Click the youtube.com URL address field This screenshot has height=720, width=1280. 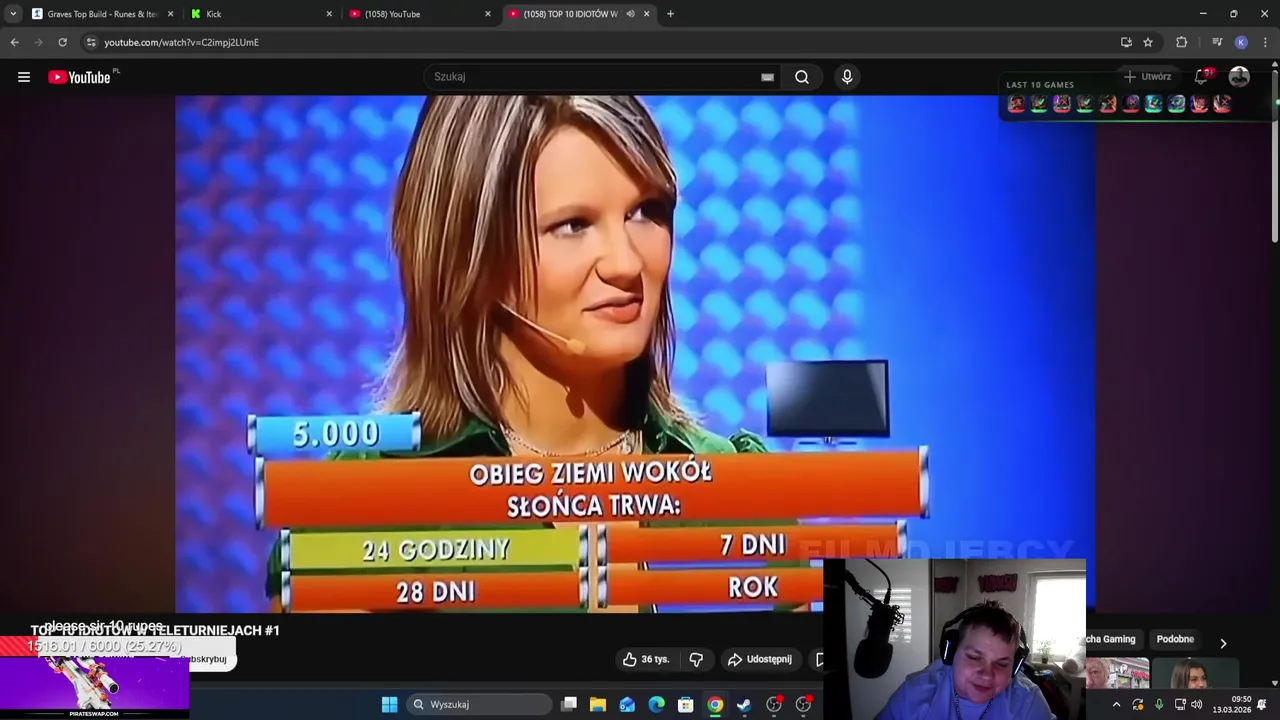[x=181, y=42]
